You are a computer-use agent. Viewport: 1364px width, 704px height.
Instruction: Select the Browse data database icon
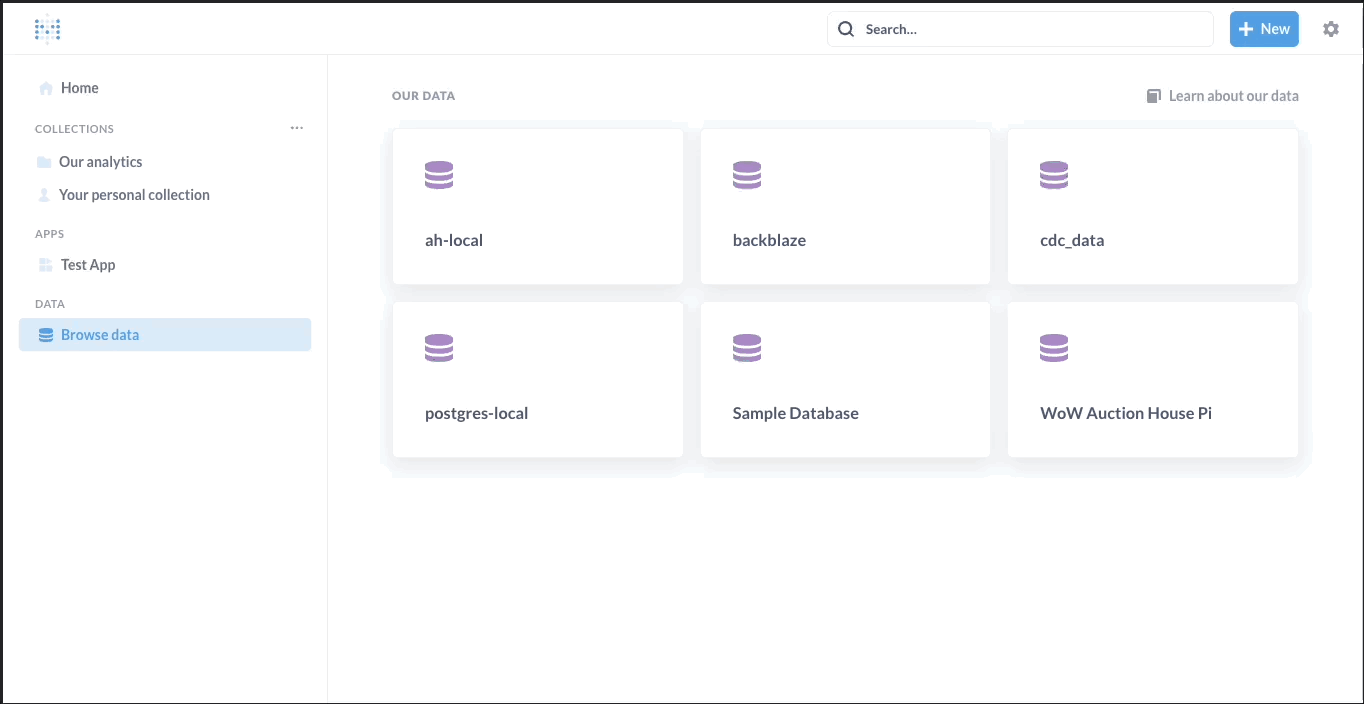(x=46, y=334)
